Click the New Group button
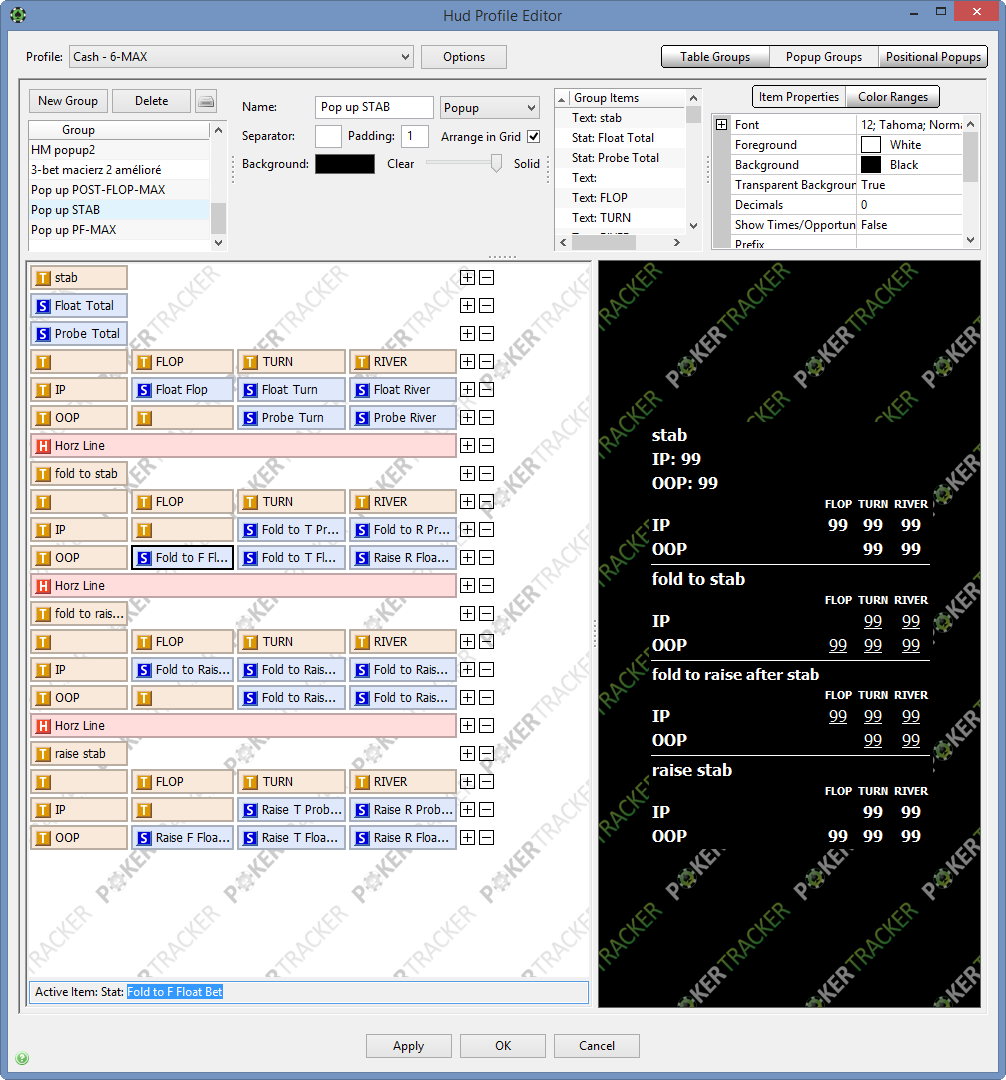The width and height of the screenshot is (1006, 1080). click(68, 101)
